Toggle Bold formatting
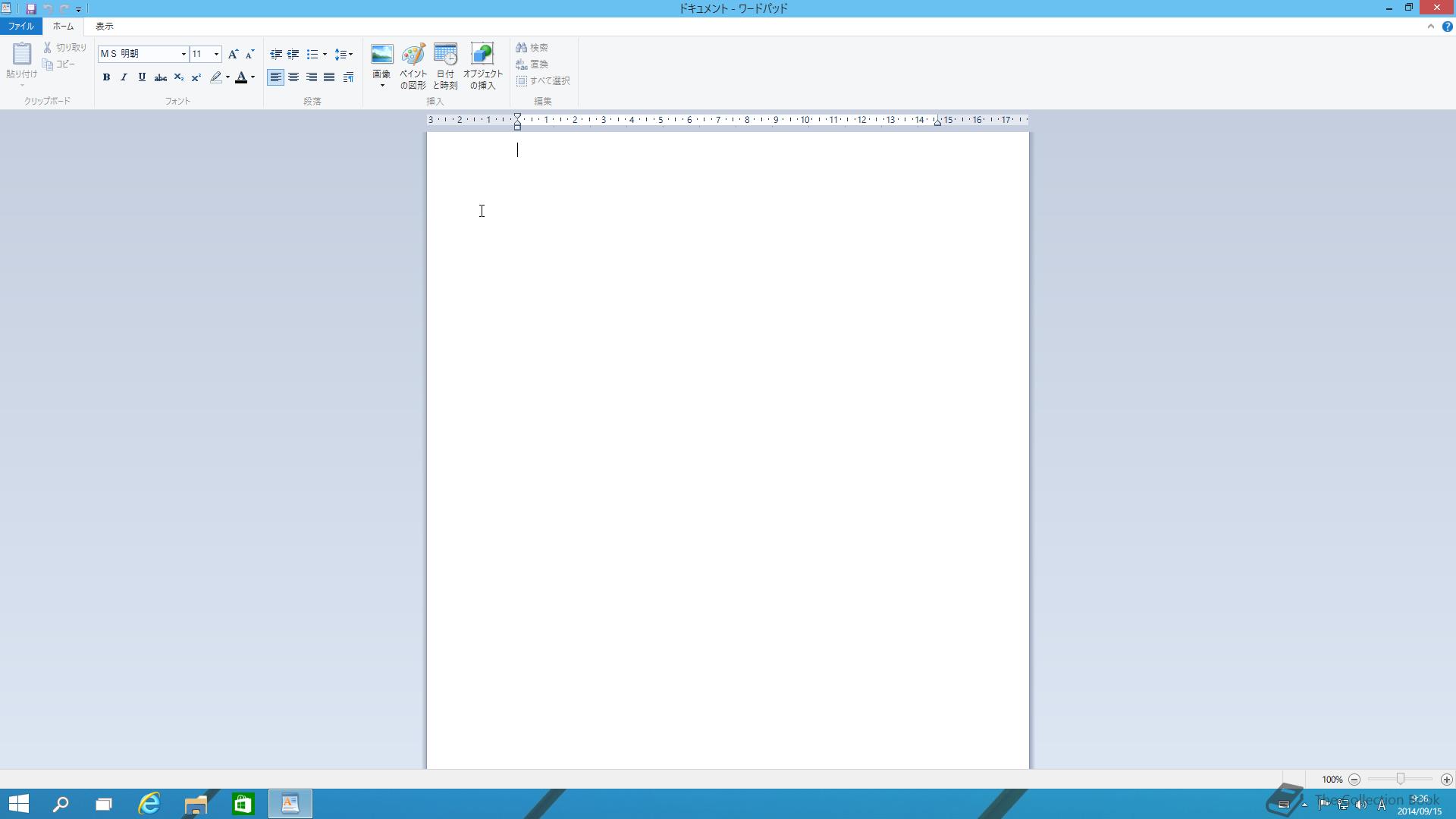This screenshot has width=1456, height=819. tap(106, 77)
